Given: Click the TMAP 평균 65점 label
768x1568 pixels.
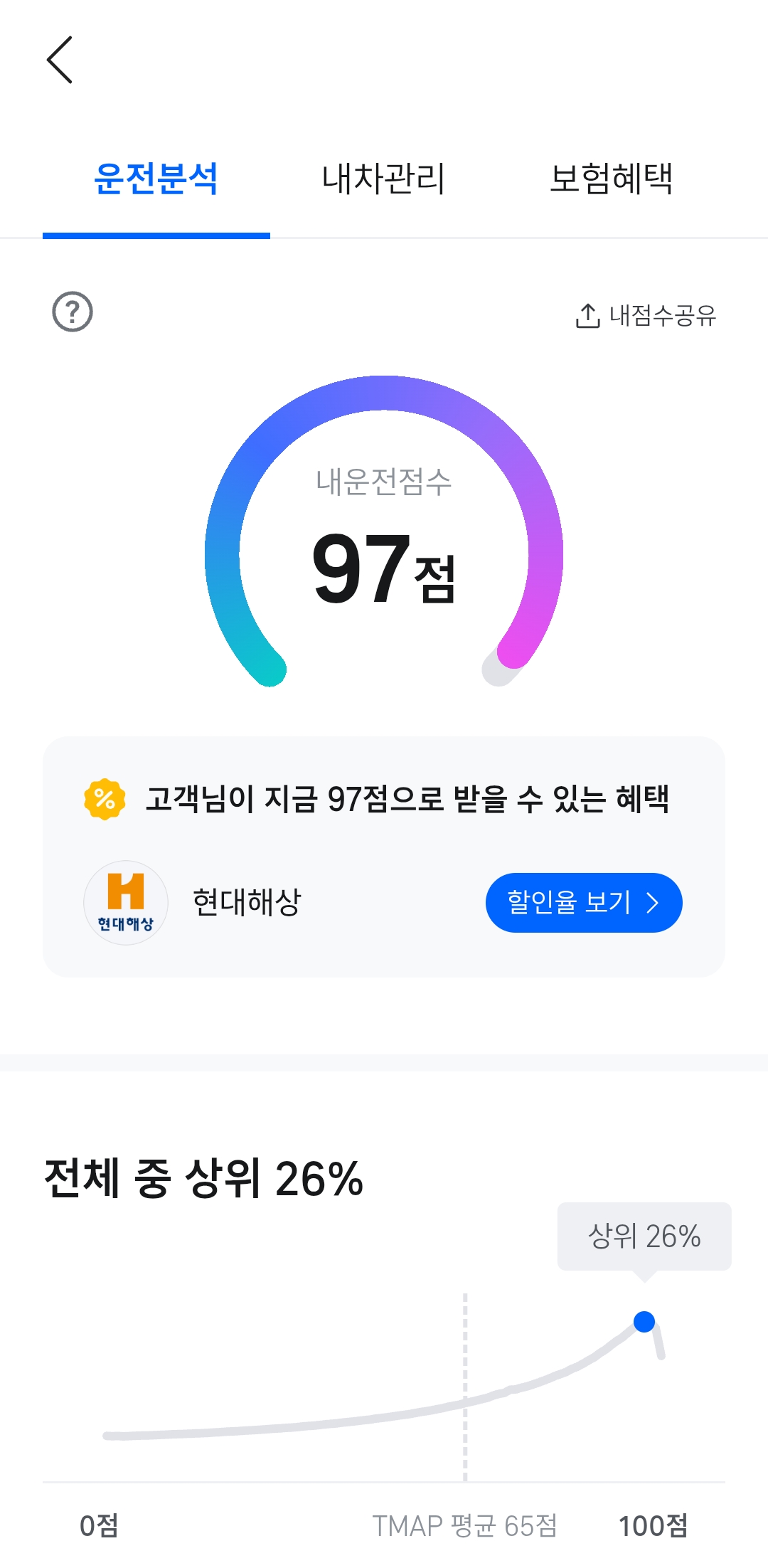Looking at the screenshot, I should coord(464,1525).
